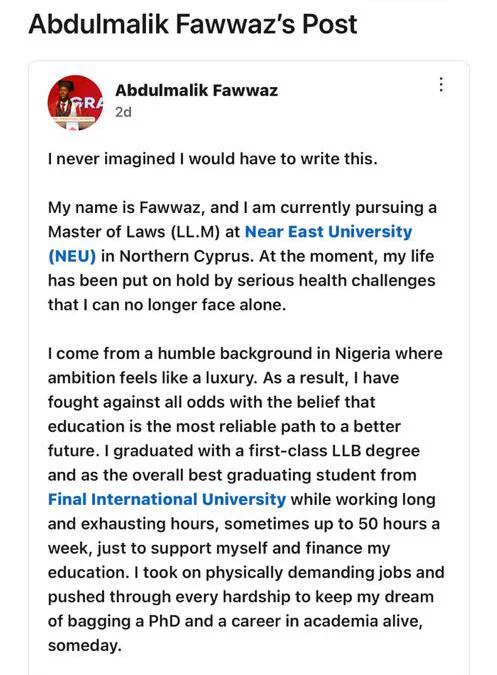Click the words "My name is Fawwaz"

point(124,207)
